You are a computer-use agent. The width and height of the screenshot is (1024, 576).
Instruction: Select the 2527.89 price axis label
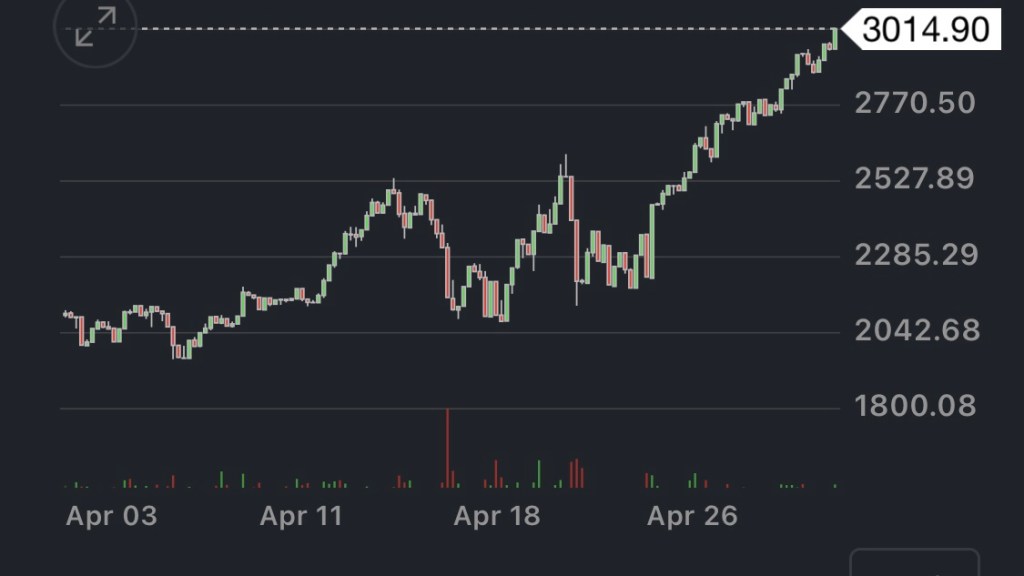pyautogui.click(x=914, y=179)
